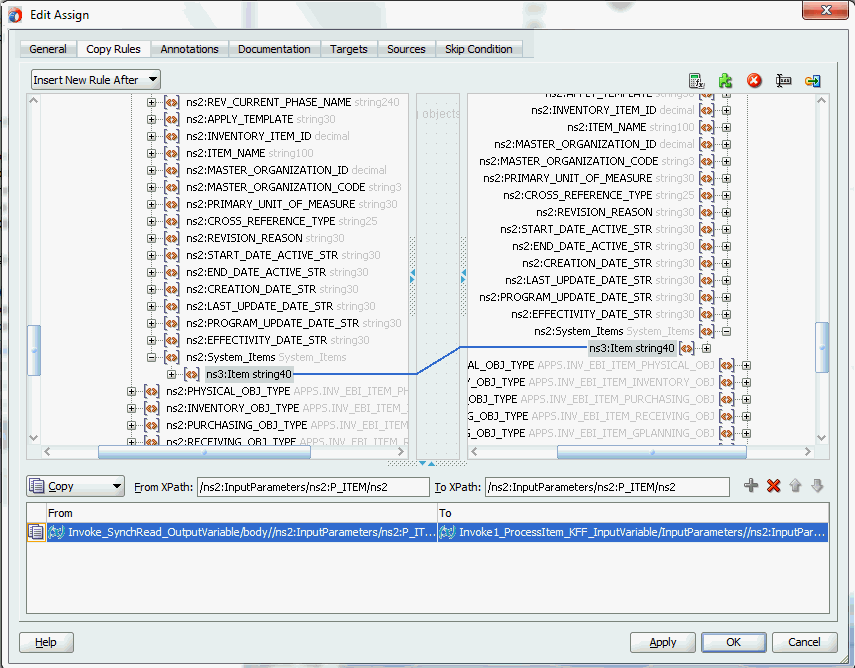Collapse left ns2:System_Items tree node

152,357
